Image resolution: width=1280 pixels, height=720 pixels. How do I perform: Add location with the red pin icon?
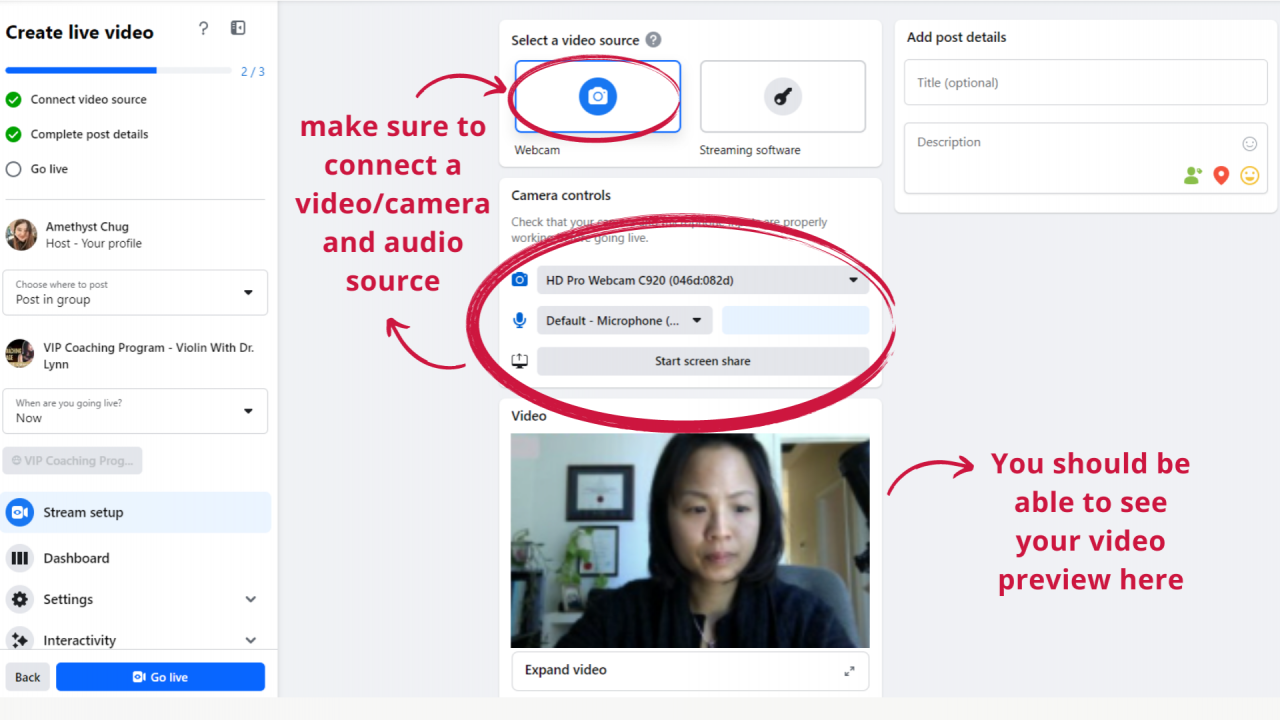coord(1221,176)
